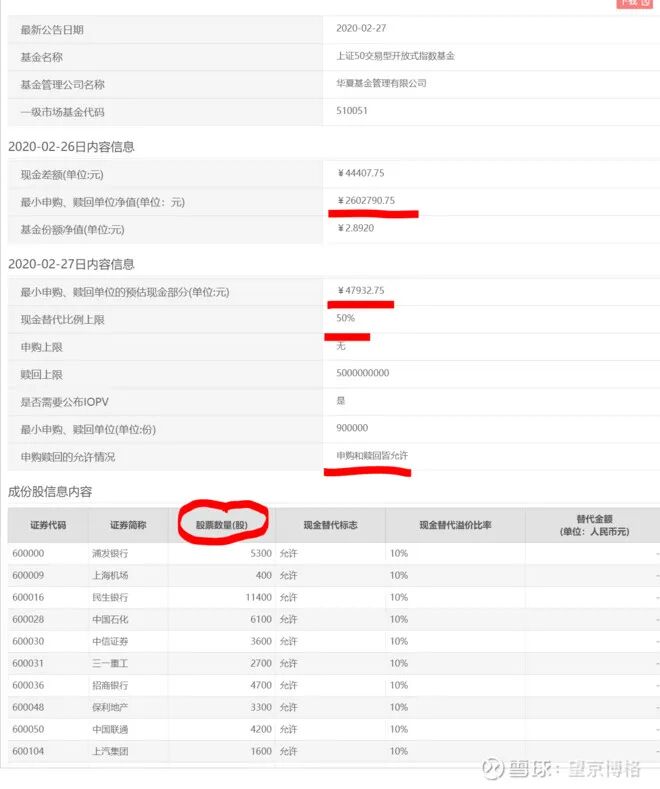Click cash difference value ¥44407.75
The height and width of the screenshot is (789, 660).
coord(361,173)
